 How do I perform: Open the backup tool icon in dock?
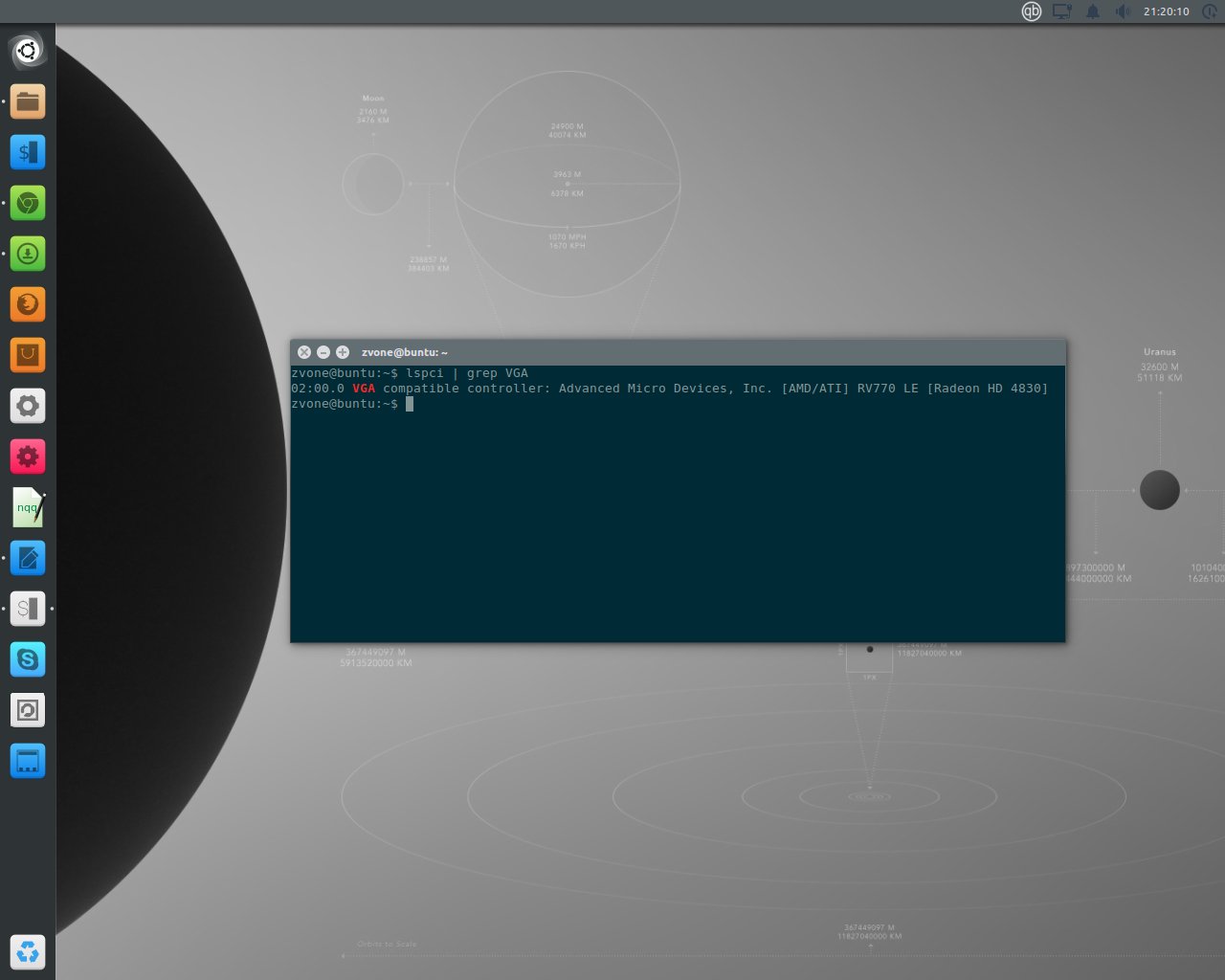(x=28, y=710)
